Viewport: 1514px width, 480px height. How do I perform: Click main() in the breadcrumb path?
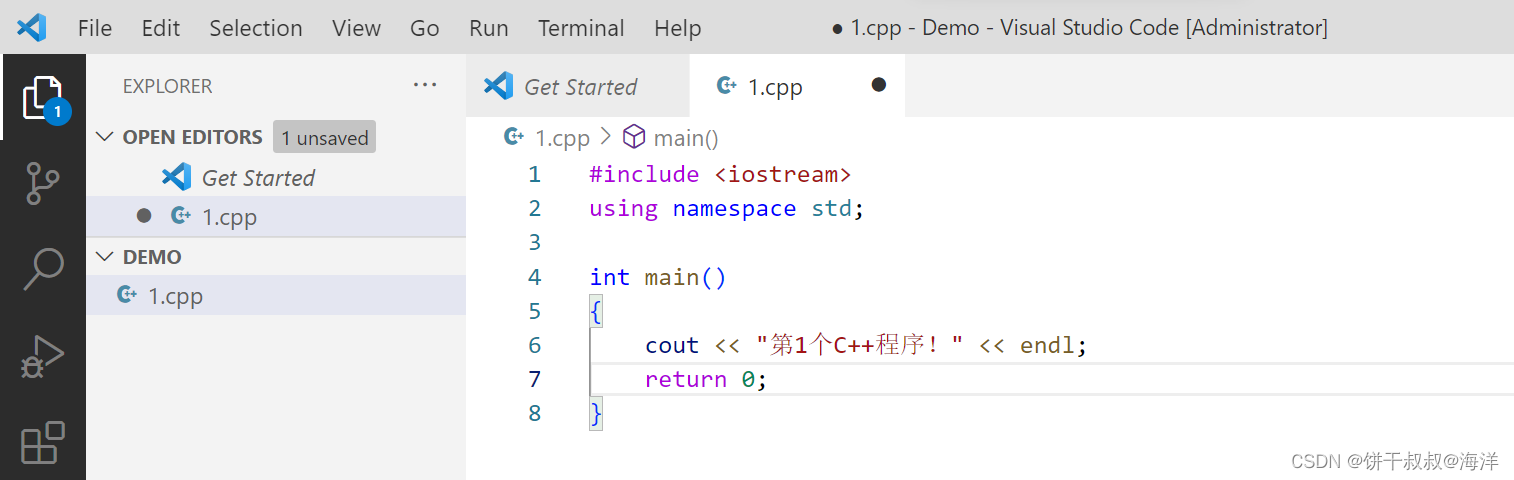[x=686, y=138]
